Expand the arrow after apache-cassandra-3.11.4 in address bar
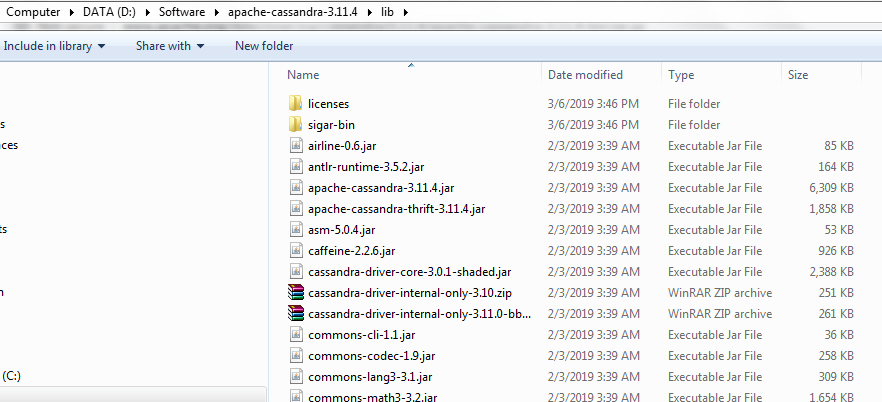This screenshot has width=882, height=402. tap(369, 12)
